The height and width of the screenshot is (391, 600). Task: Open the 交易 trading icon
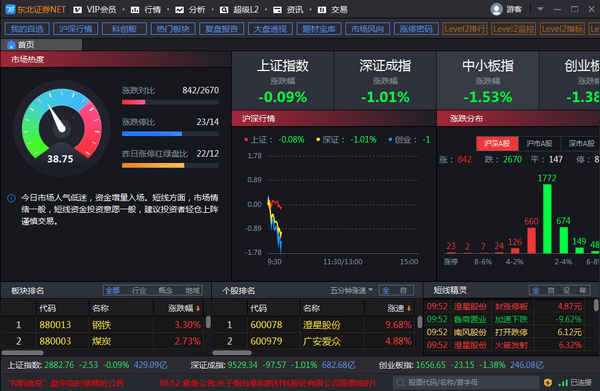click(x=322, y=10)
